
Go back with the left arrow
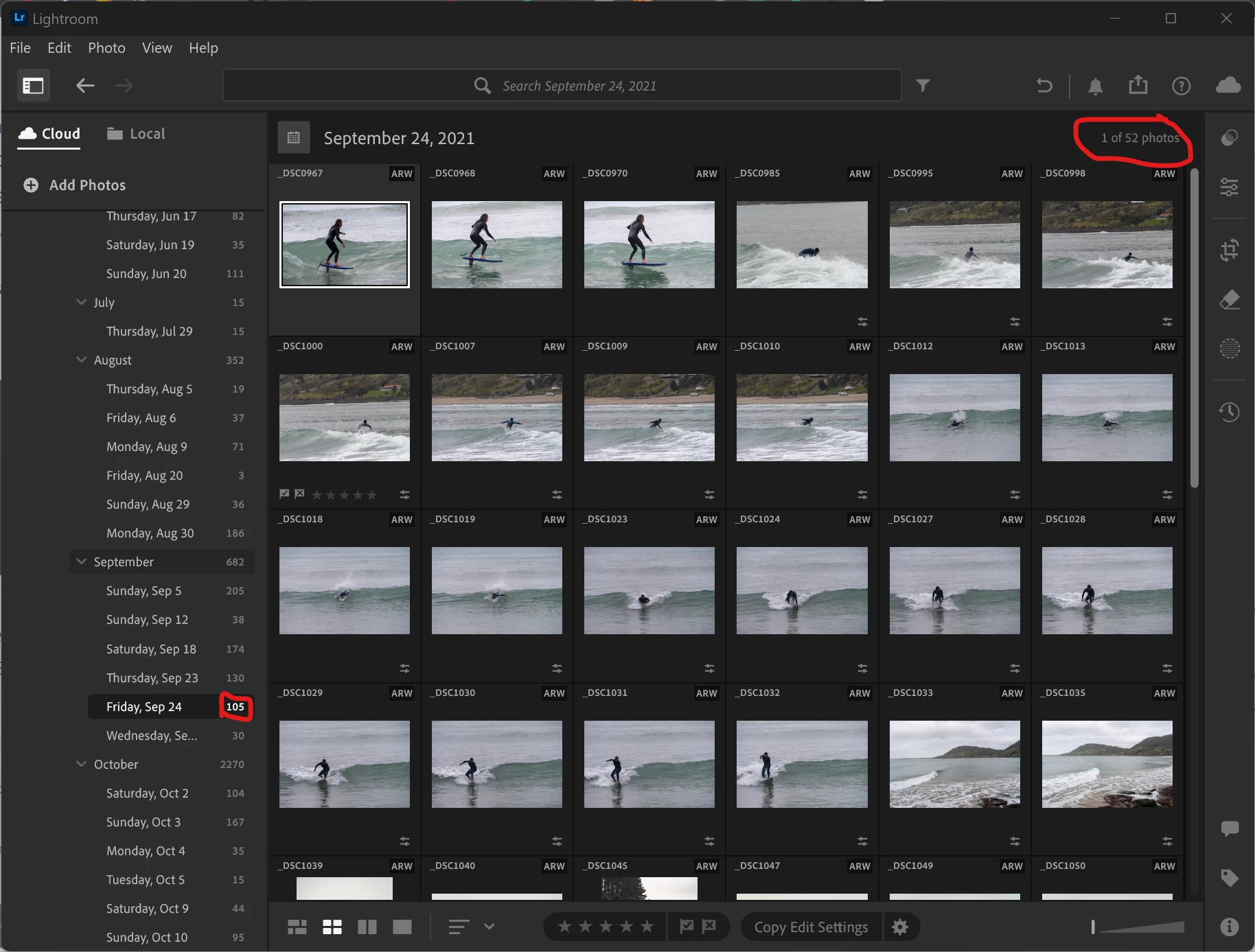[85, 86]
